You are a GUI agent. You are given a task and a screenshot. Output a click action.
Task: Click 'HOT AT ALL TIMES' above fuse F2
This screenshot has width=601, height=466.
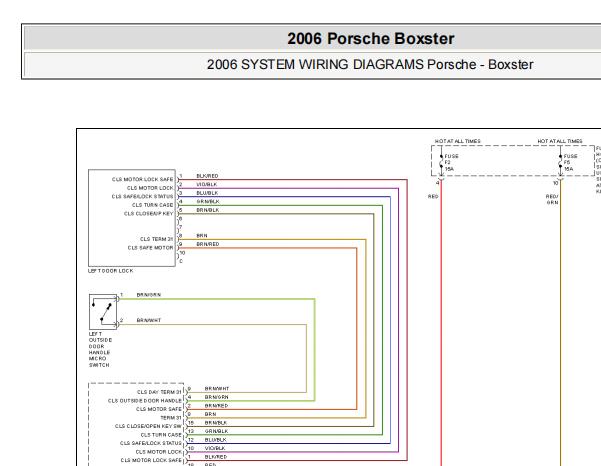[x=458, y=141]
